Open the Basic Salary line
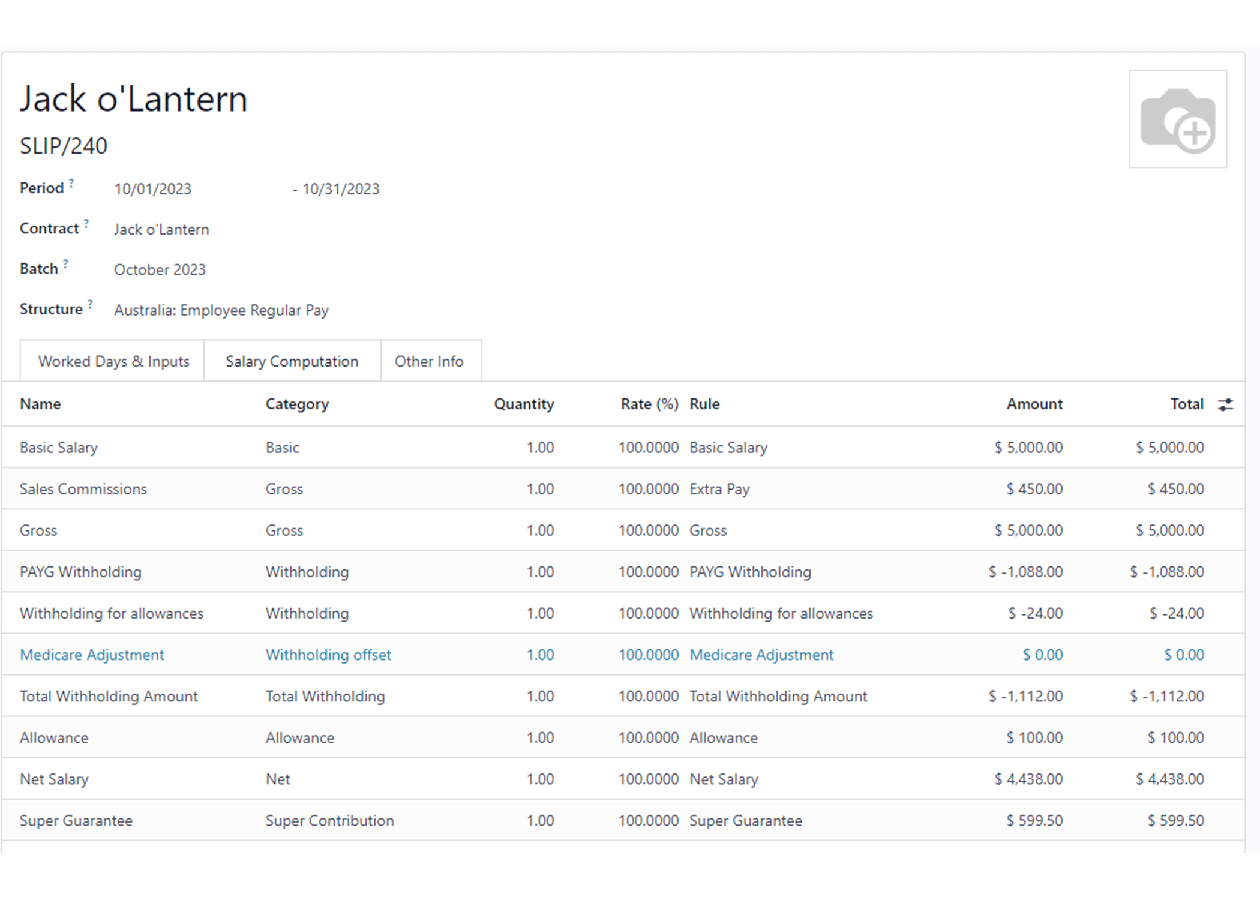The width and height of the screenshot is (1260, 900). coord(58,448)
